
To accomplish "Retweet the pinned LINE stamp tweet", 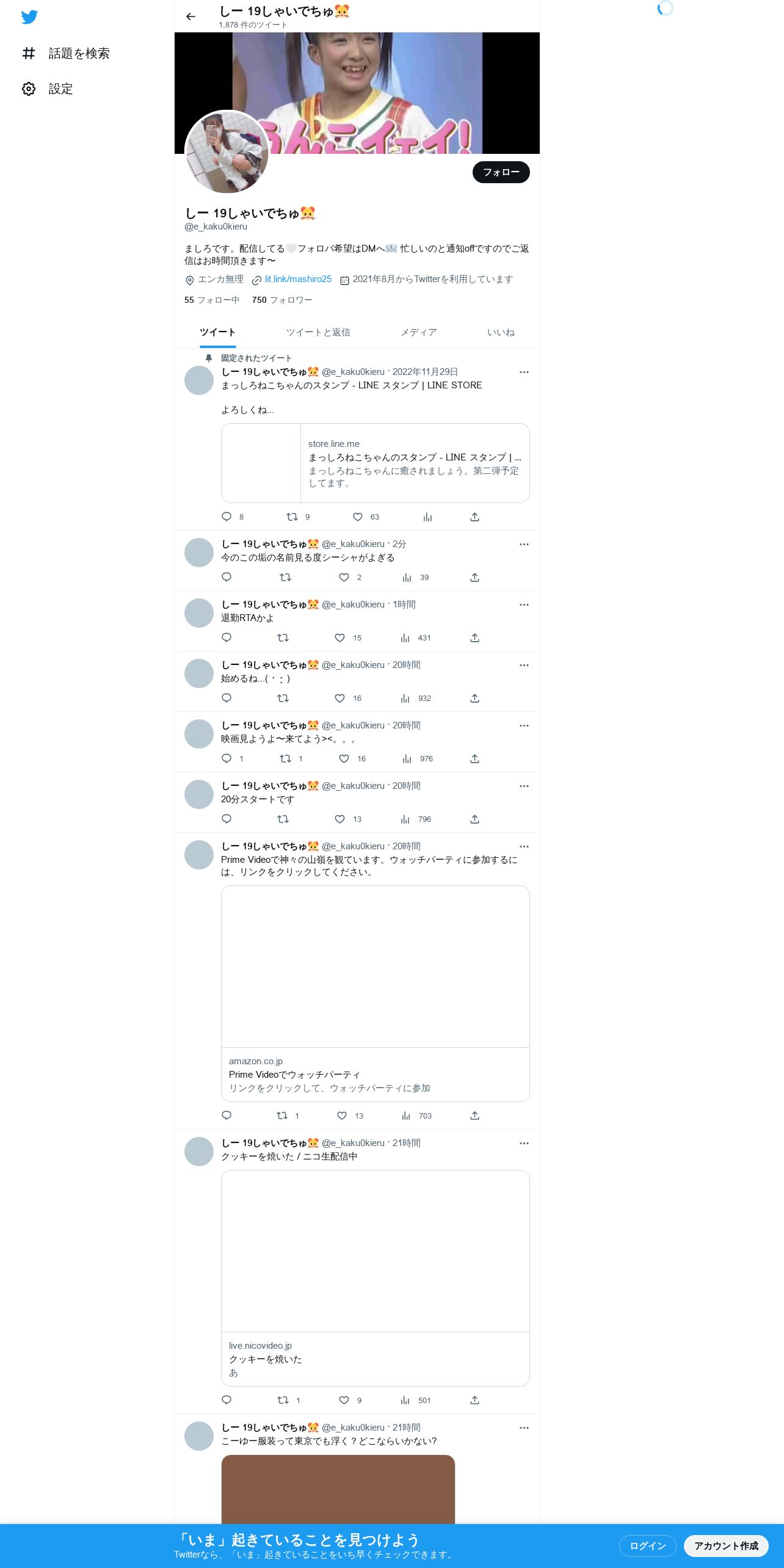I will pos(292,517).
